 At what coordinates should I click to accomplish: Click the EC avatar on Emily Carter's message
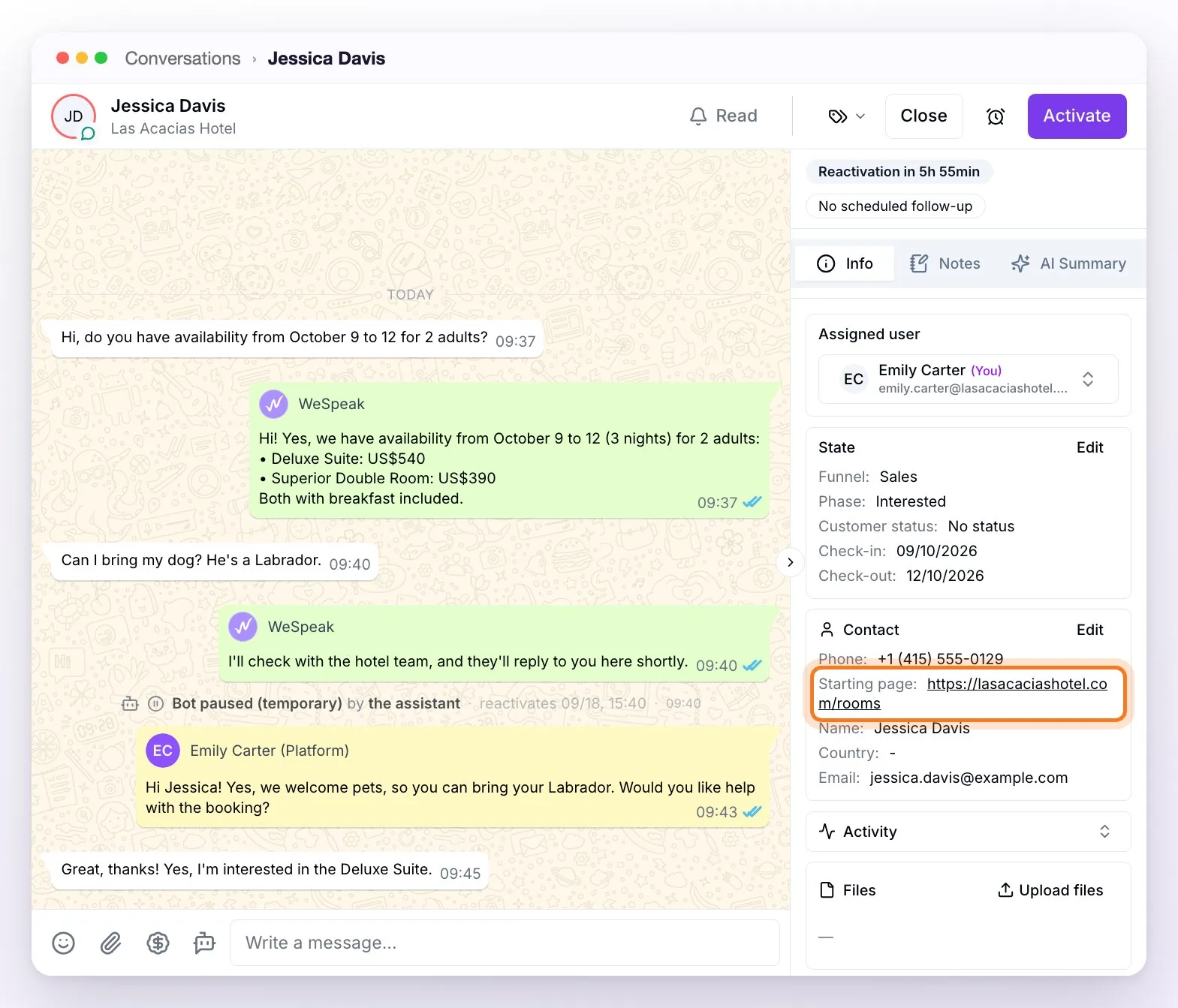coord(163,751)
